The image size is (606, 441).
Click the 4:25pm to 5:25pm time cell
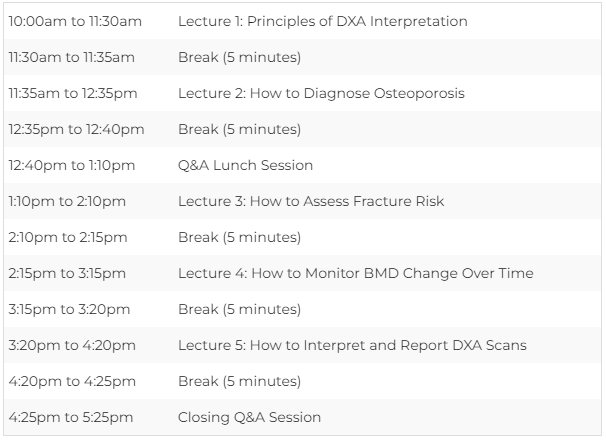[x=71, y=417]
